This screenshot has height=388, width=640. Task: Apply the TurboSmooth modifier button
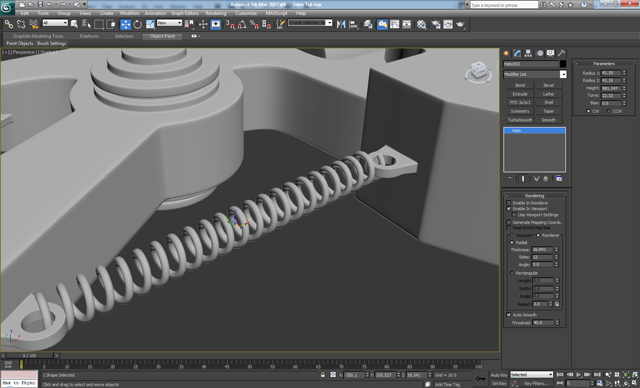tap(520, 120)
